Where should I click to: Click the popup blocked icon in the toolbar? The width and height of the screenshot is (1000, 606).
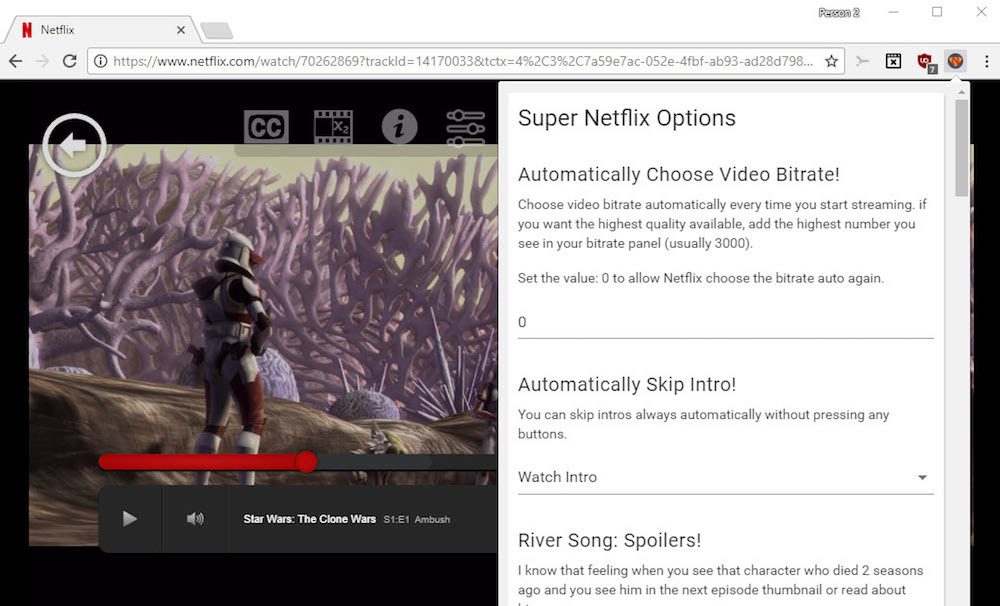coord(892,61)
